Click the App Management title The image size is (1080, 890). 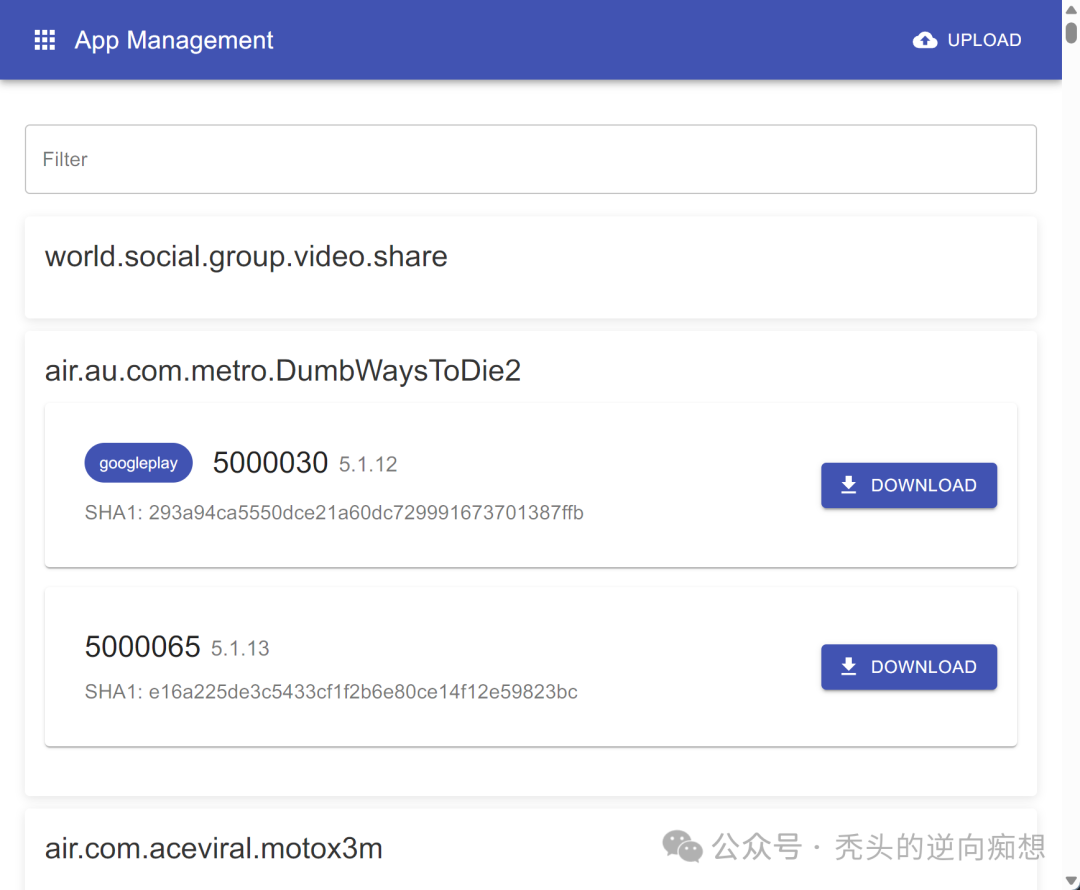click(174, 40)
